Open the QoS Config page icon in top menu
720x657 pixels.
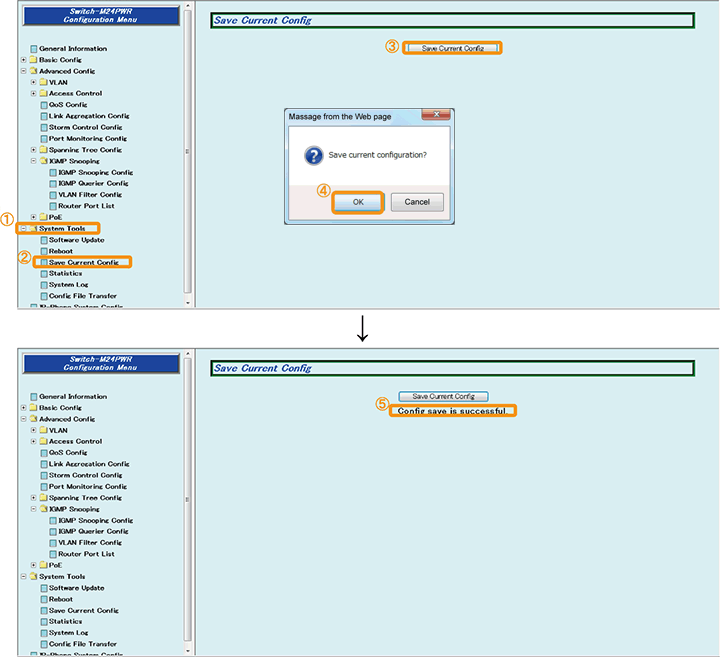pos(43,104)
